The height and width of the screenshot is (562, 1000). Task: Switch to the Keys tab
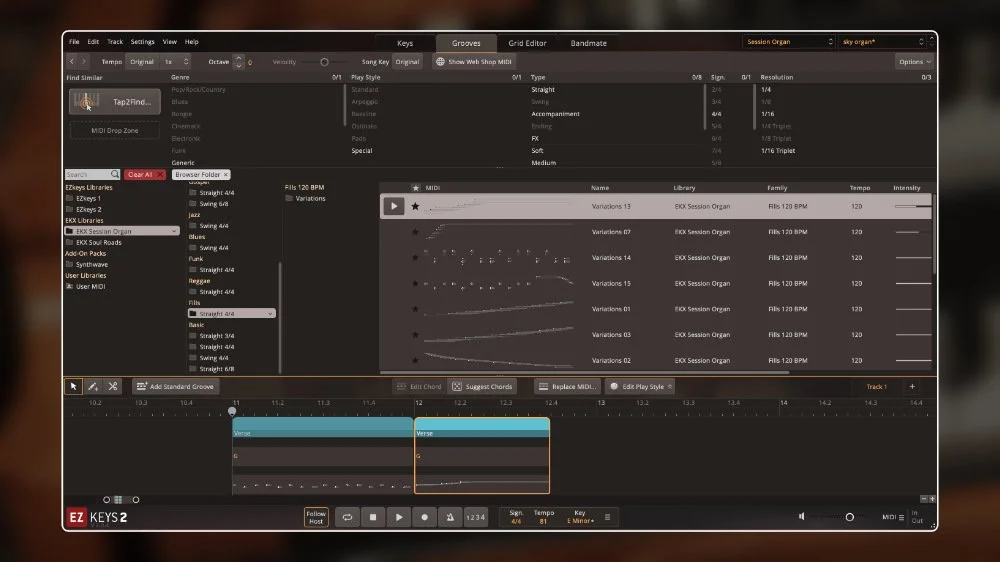pos(405,43)
